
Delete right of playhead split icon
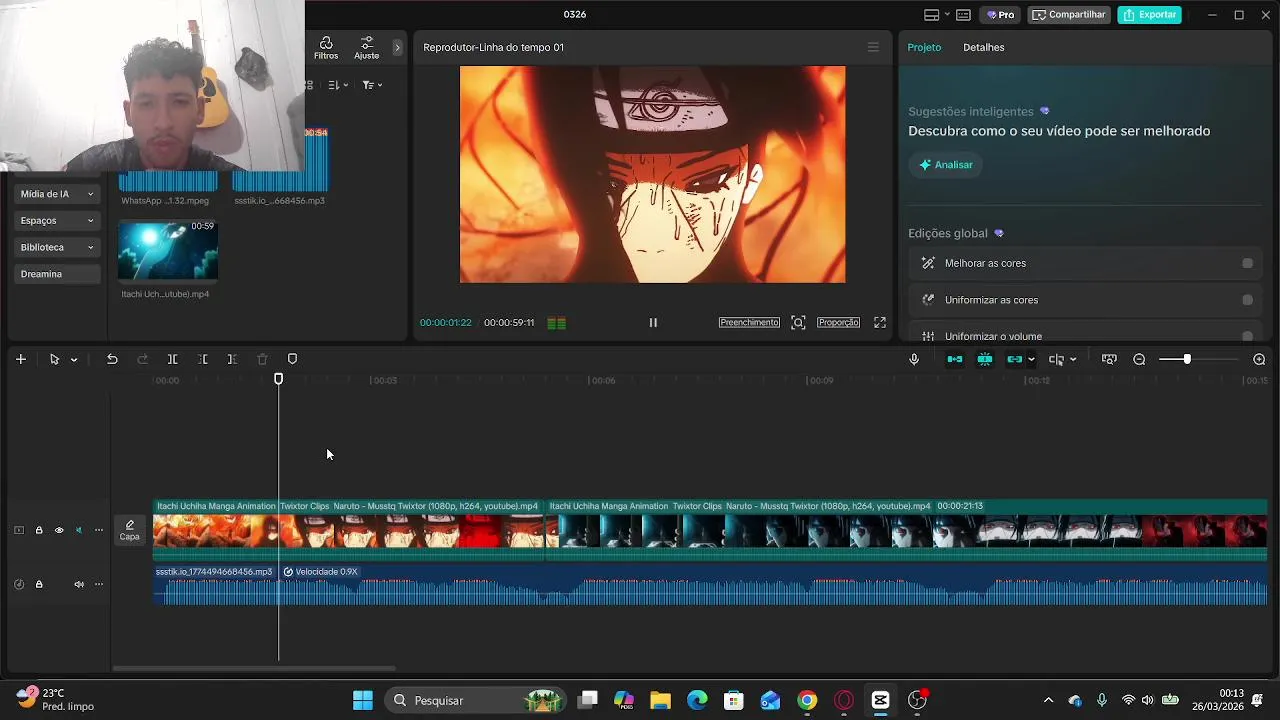tap(232, 359)
